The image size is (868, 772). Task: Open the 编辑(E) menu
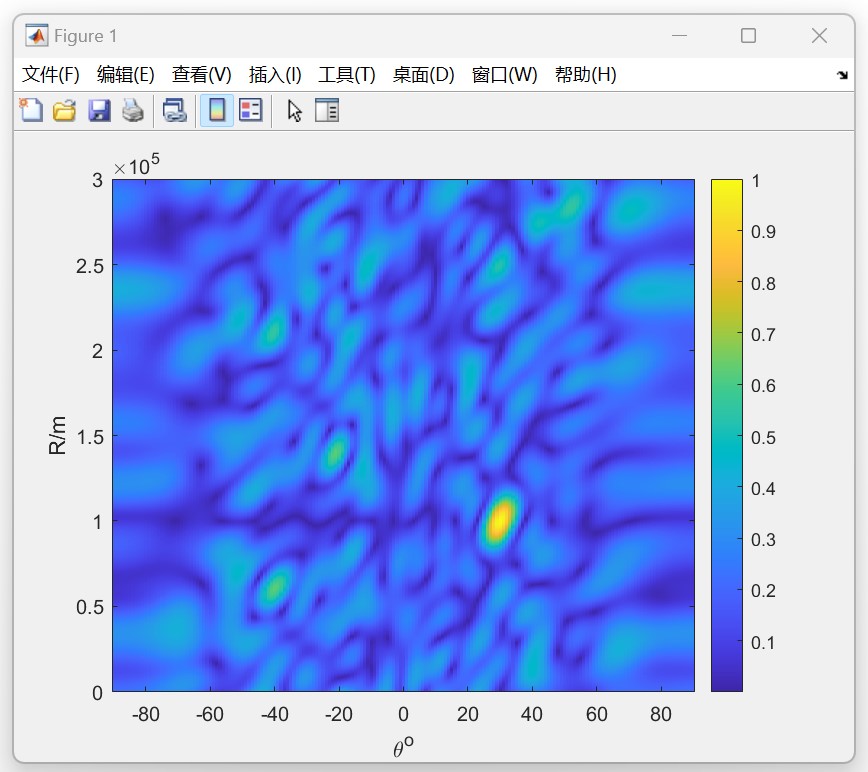[x=125, y=75]
